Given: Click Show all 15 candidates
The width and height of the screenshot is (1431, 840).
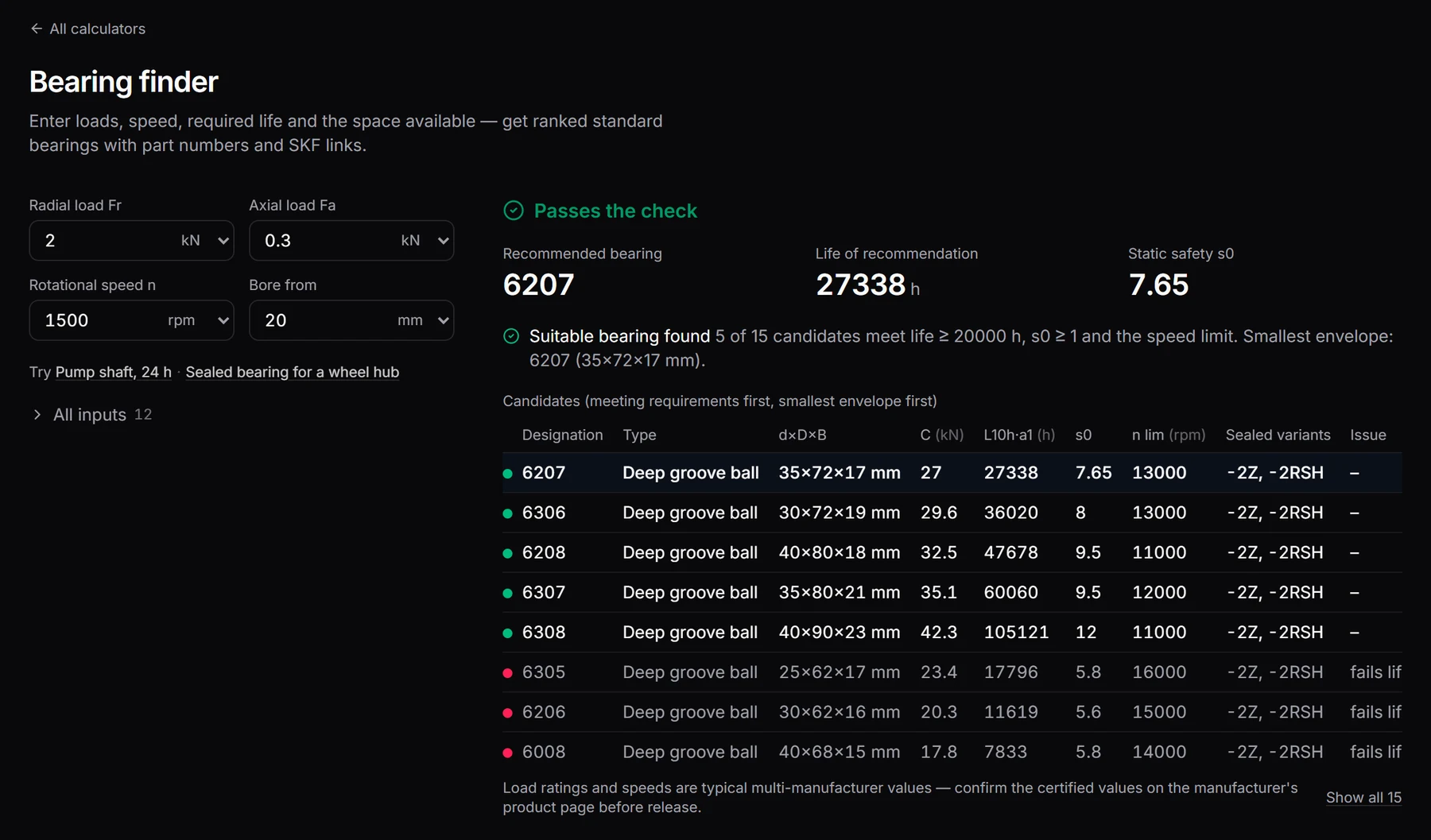Looking at the screenshot, I should coord(1363,797).
